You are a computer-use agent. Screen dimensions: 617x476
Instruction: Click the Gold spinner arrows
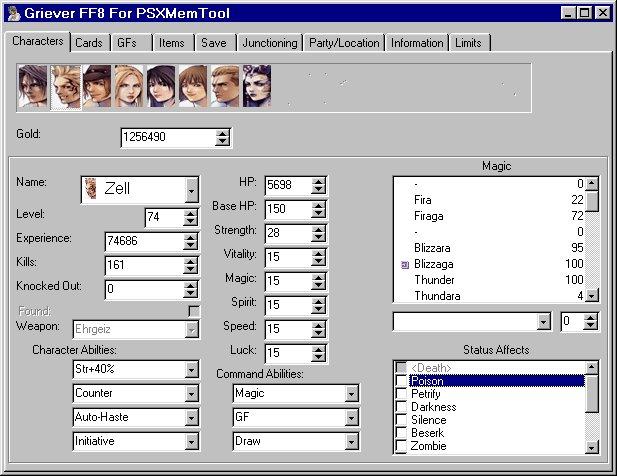point(222,137)
